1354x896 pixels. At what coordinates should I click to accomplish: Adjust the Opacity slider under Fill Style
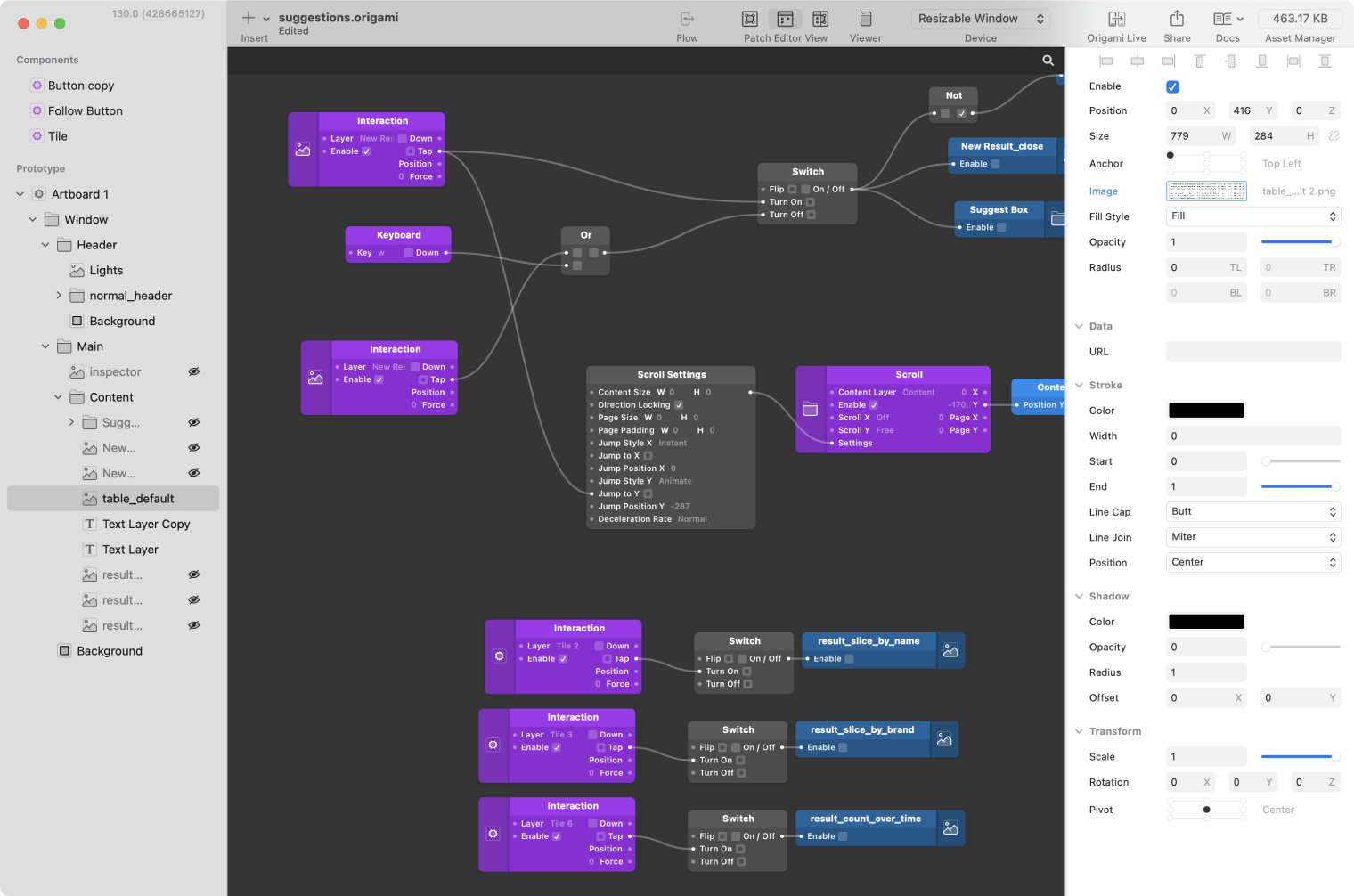pyautogui.click(x=1301, y=242)
